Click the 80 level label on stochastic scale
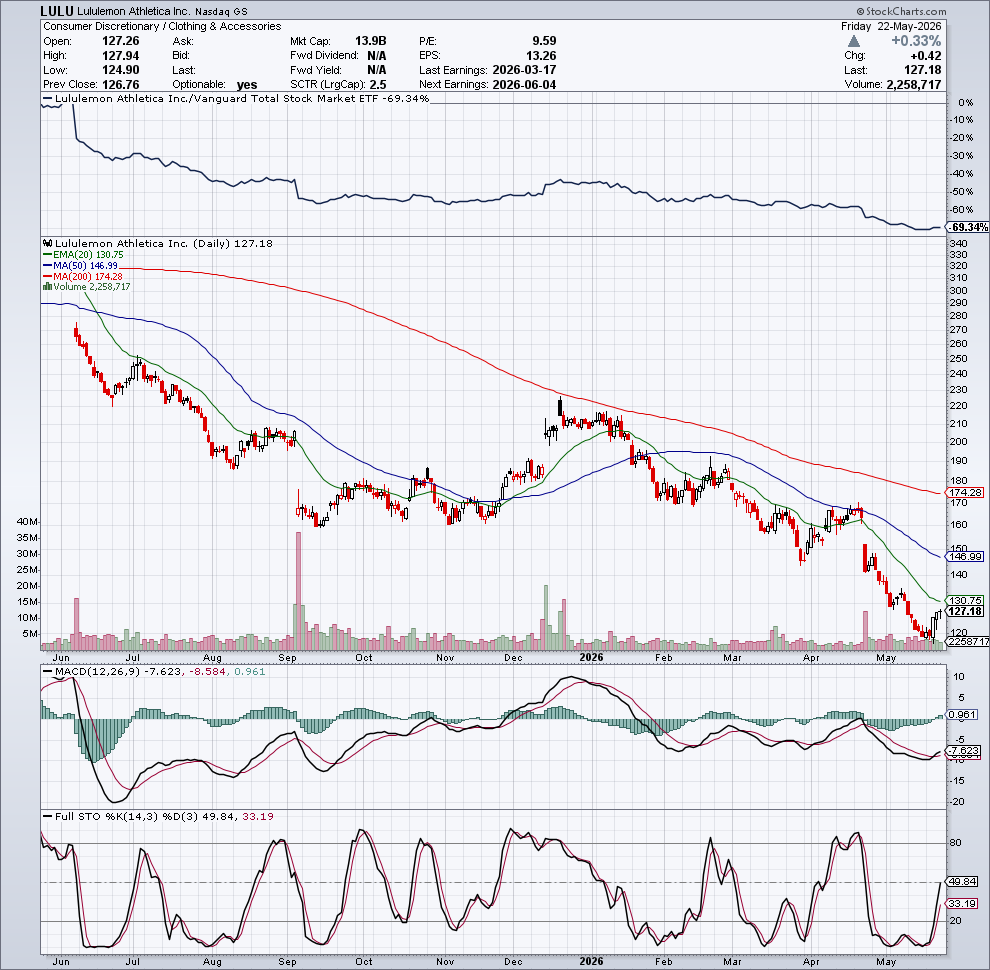Viewport: 990px width, 970px height. click(956, 843)
